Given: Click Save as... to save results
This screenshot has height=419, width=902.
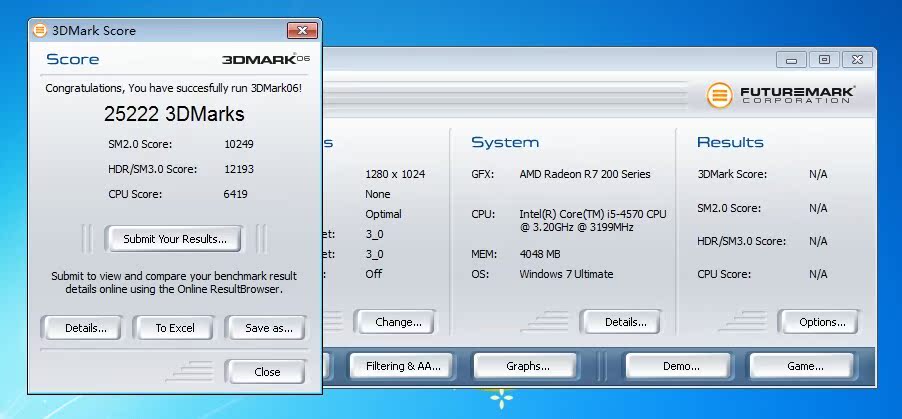Looking at the screenshot, I should [266, 328].
